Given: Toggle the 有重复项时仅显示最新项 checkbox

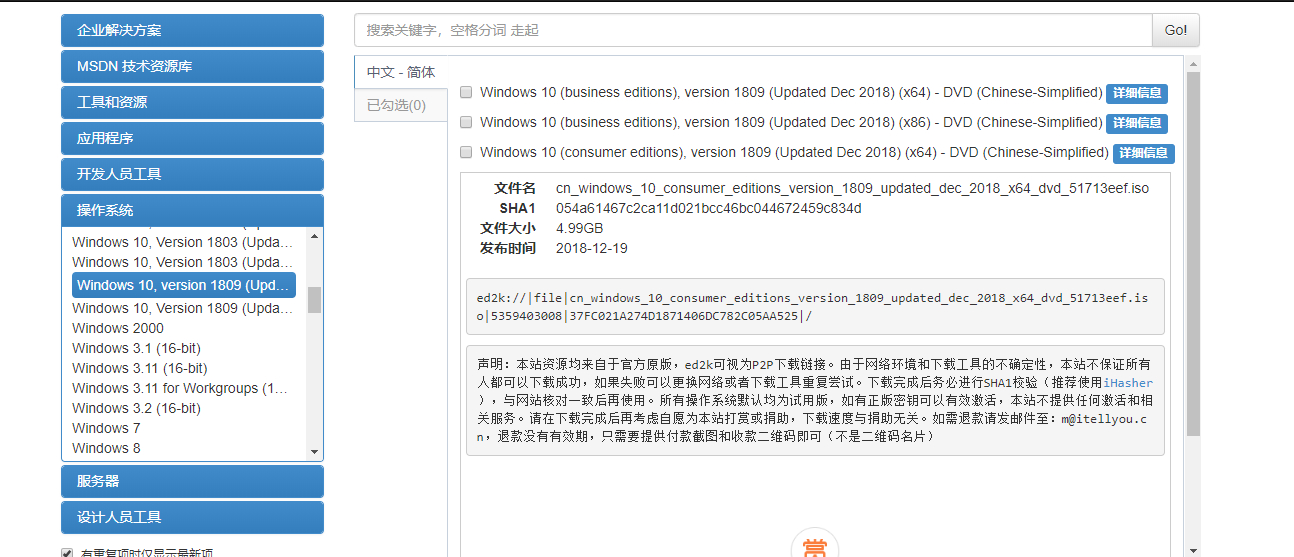Looking at the screenshot, I should coord(67,553).
